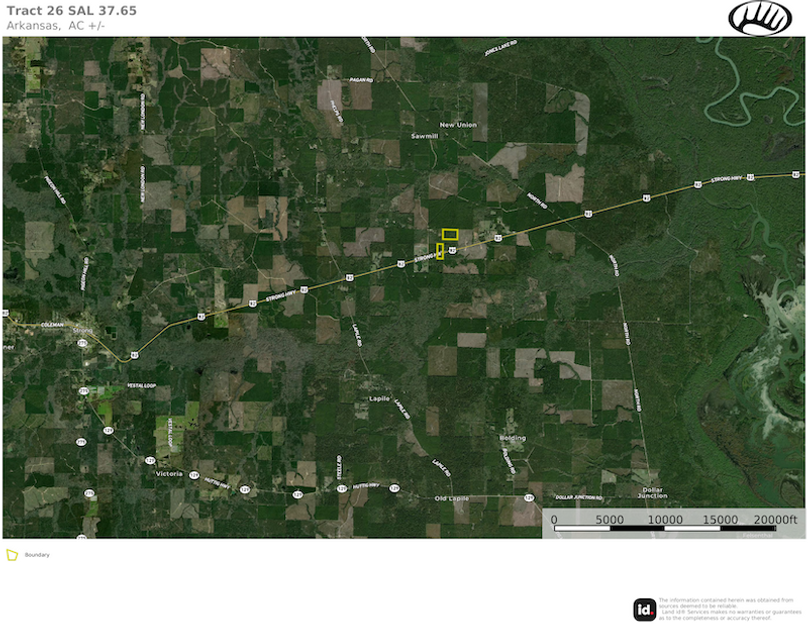Click the id. Land id logo
Viewport: 808px width, 624px height.
645,609
